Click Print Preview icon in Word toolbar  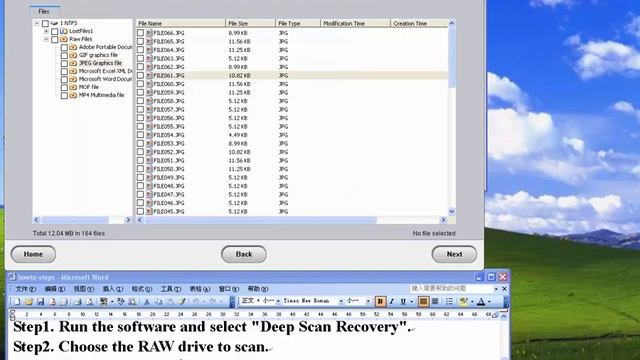[89, 302]
